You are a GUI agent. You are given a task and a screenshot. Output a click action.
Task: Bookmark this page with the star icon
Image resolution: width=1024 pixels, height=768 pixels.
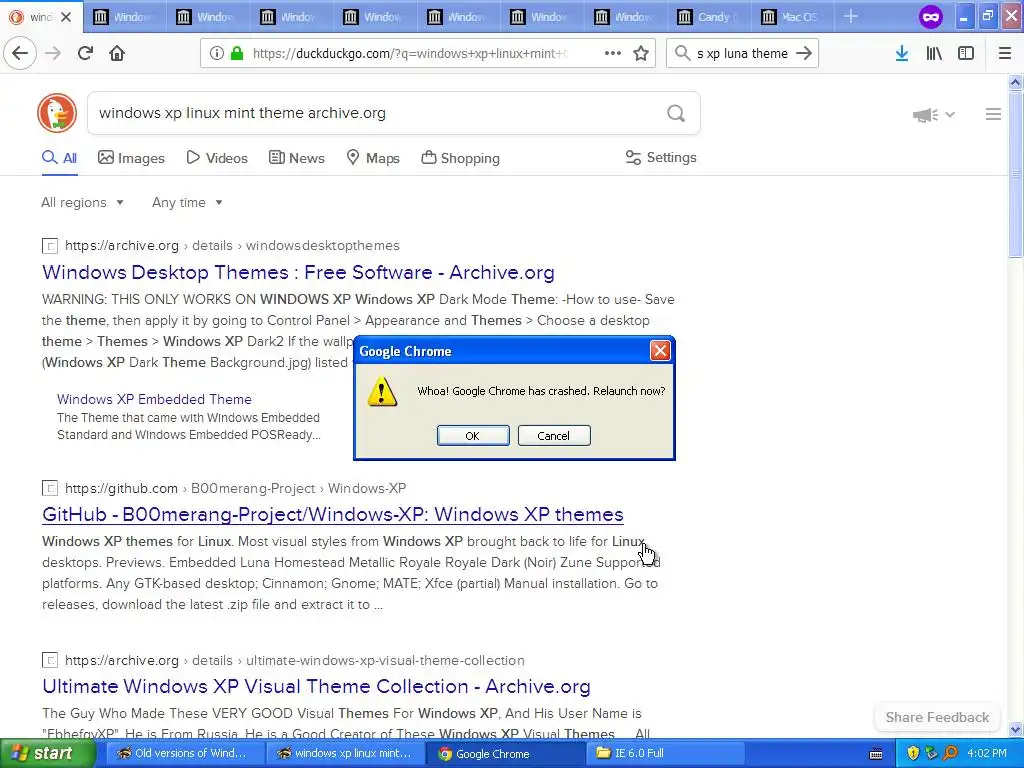click(x=641, y=53)
